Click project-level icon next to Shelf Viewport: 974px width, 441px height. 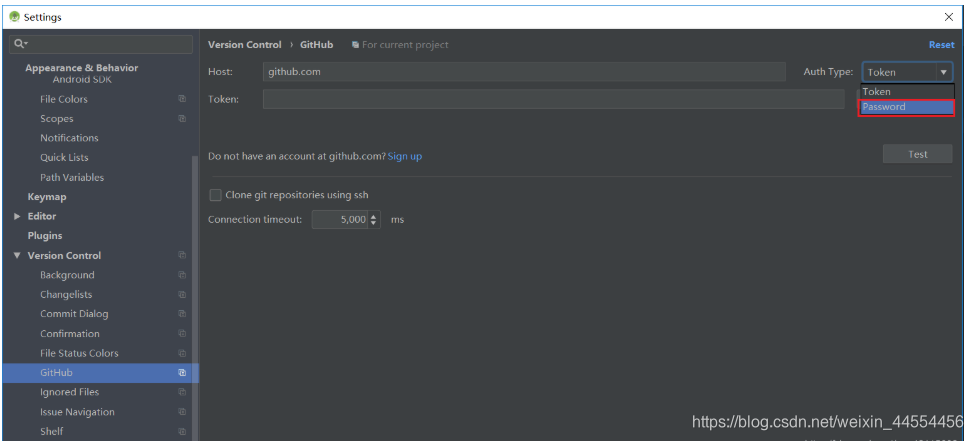[182, 431]
